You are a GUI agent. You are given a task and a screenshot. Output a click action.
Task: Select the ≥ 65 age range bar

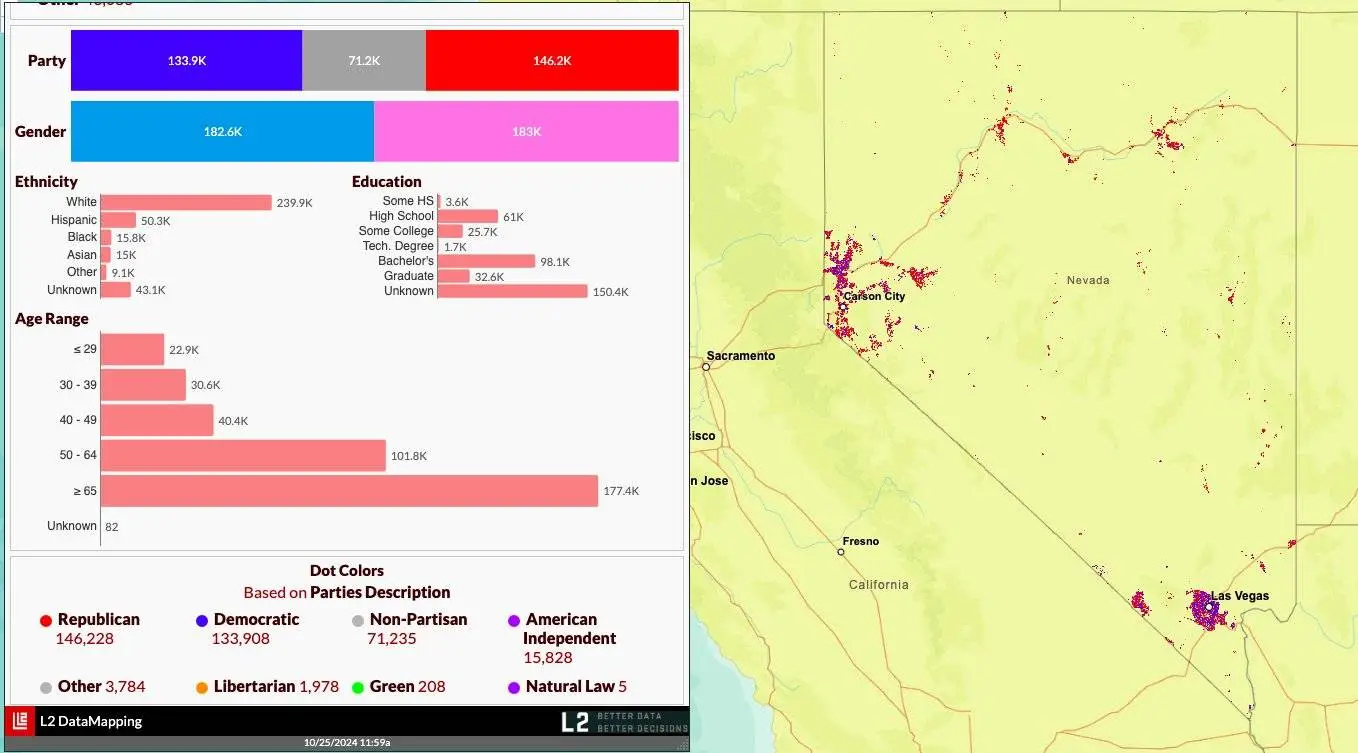[349, 491]
